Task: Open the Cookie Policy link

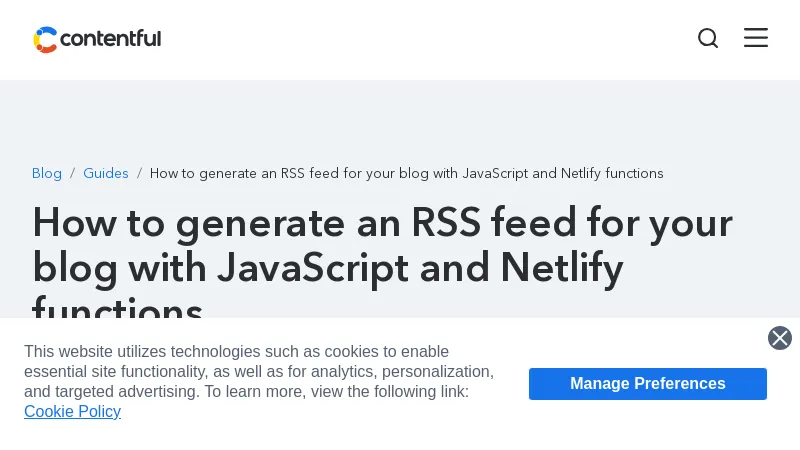Action: [72, 411]
